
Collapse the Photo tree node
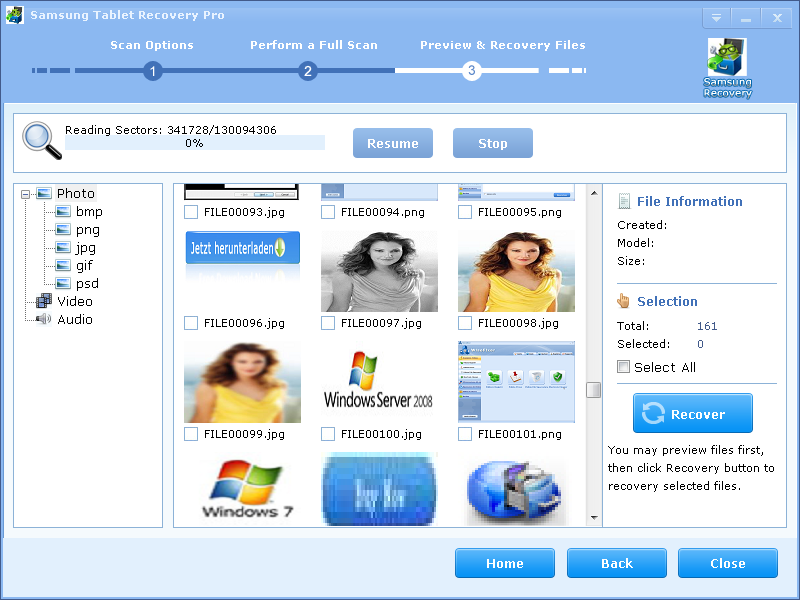(x=26, y=194)
